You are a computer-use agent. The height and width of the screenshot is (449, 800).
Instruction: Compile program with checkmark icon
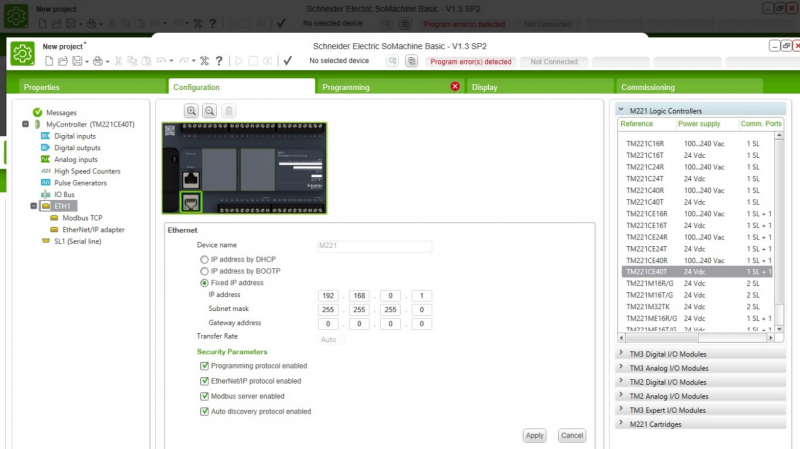pos(288,61)
